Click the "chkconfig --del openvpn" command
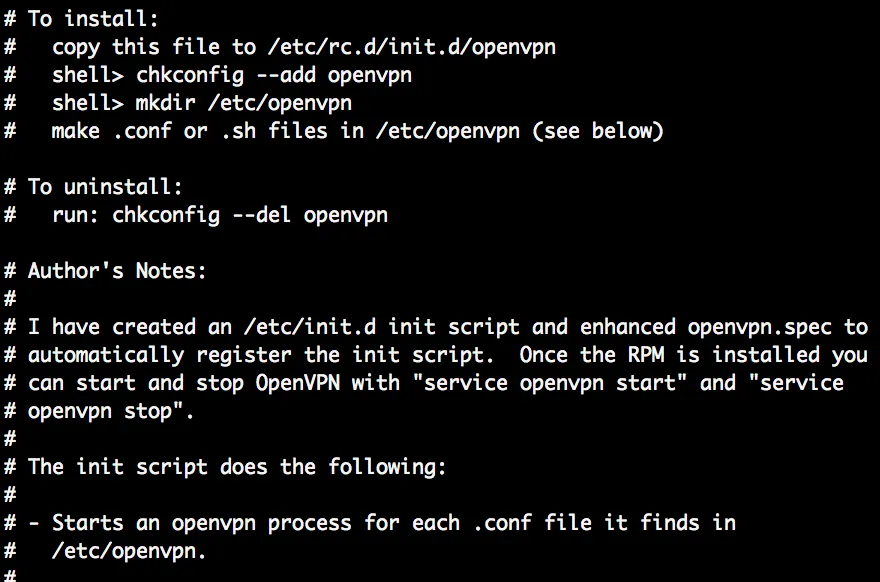Screen dimensions: 880x582 pos(250,215)
